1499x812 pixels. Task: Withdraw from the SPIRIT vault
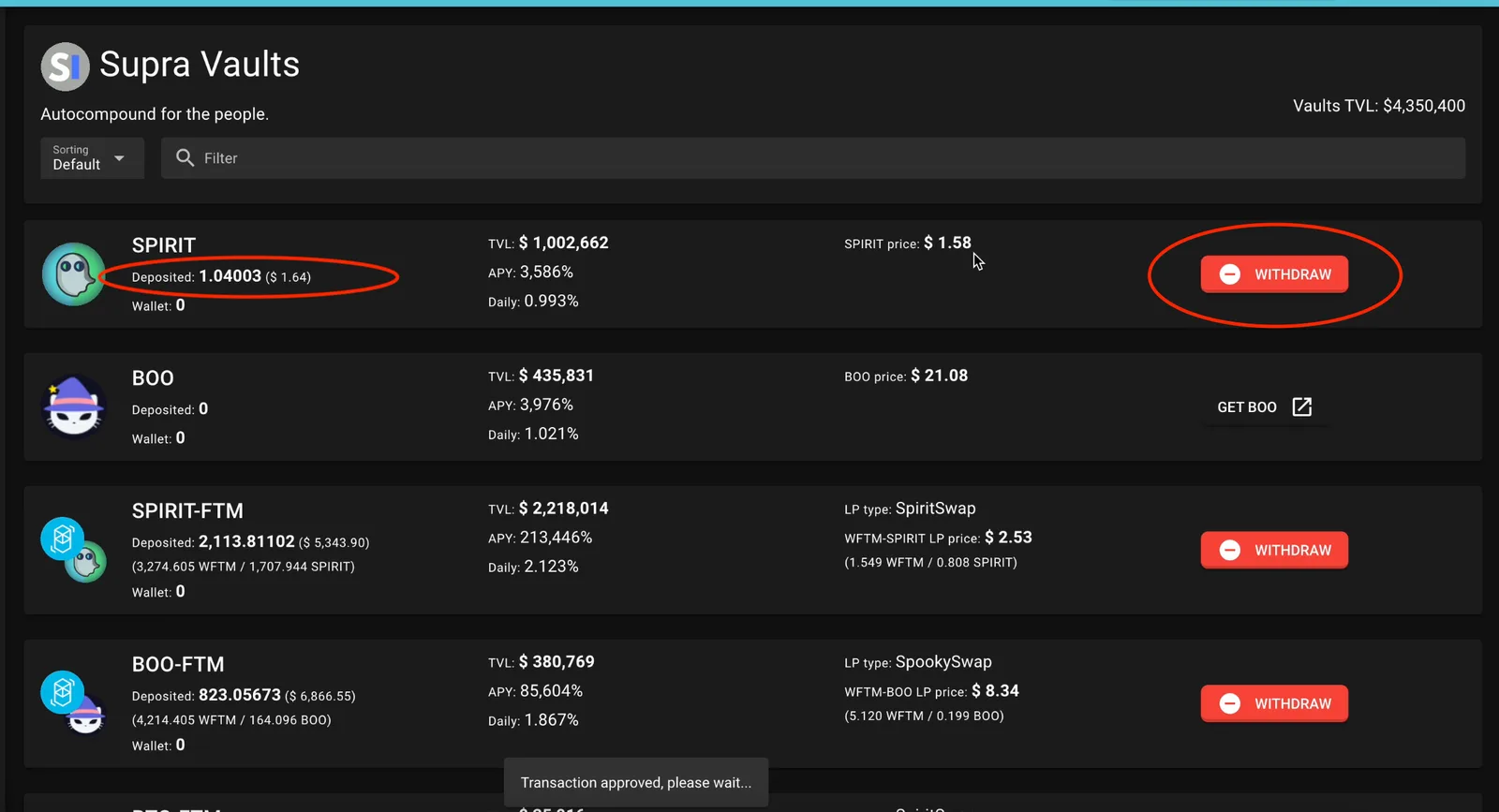pos(1274,274)
